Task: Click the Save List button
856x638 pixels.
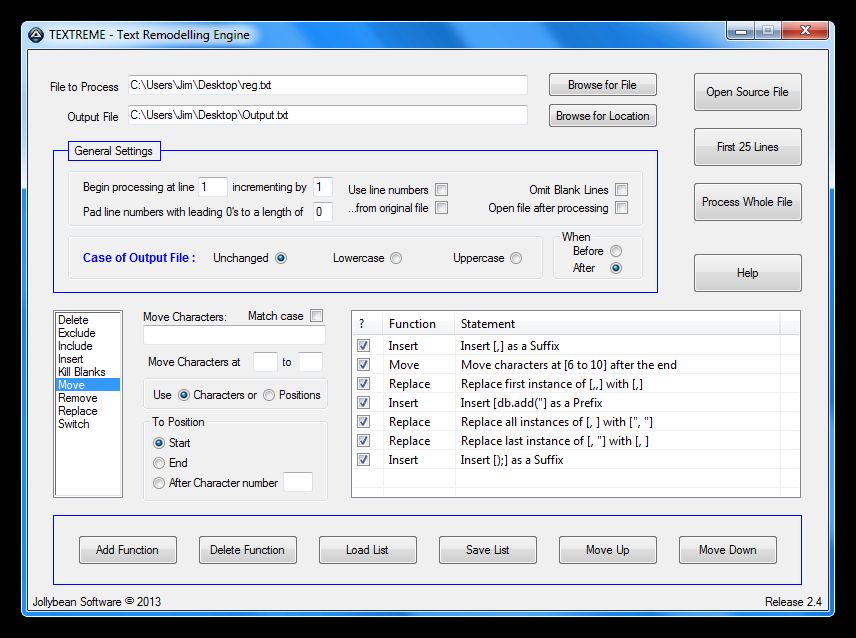Action: coord(487,550)
